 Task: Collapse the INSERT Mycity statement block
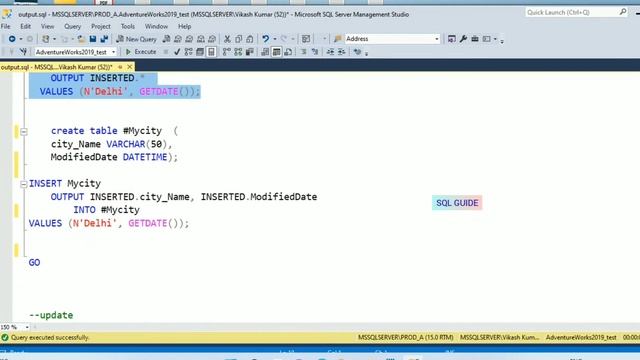[24, 184]
